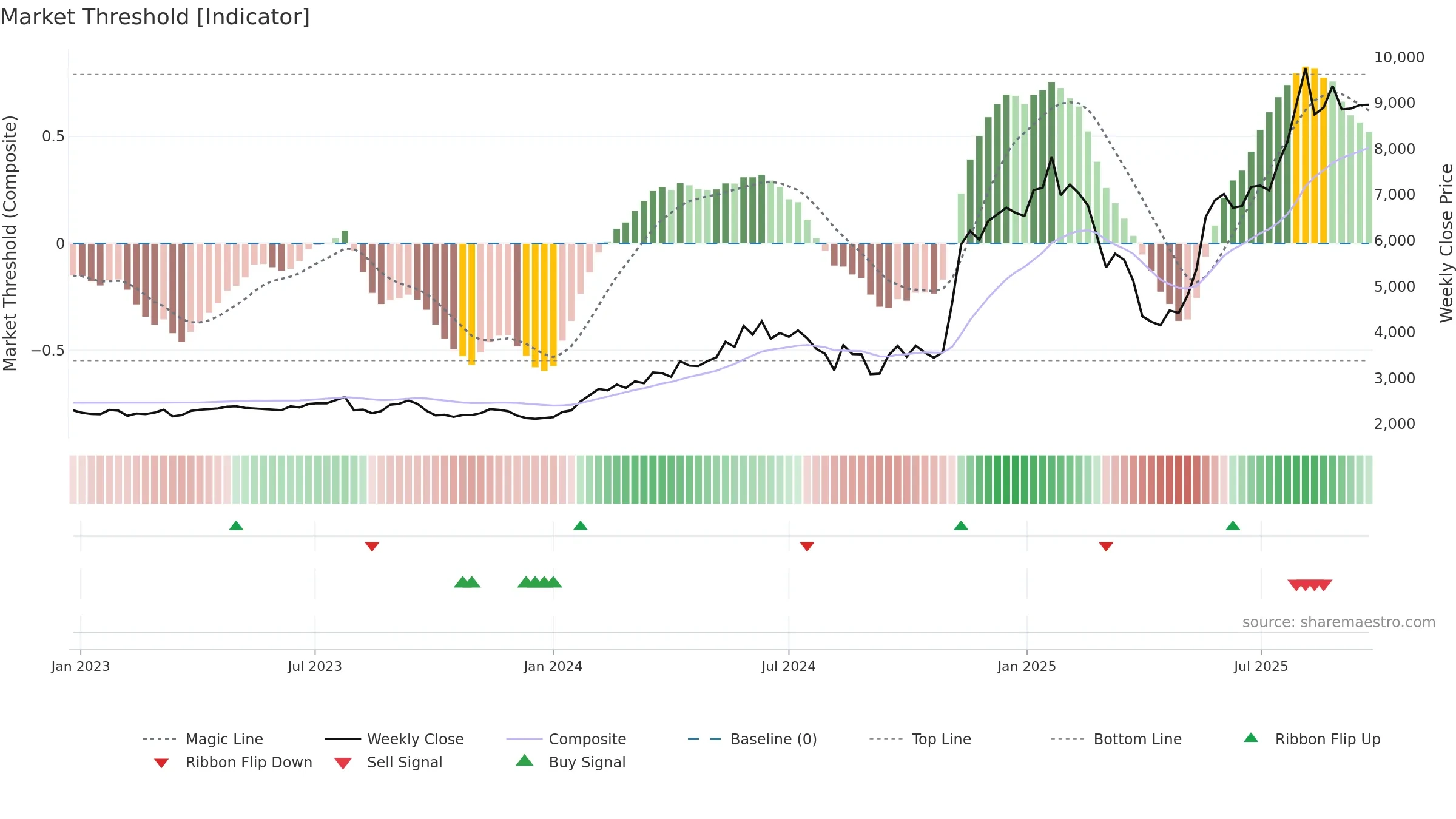Viewport: 1456px width, 819px height.
Task: Click the 2,000 price axis label
Action: tap(1395, 424)
